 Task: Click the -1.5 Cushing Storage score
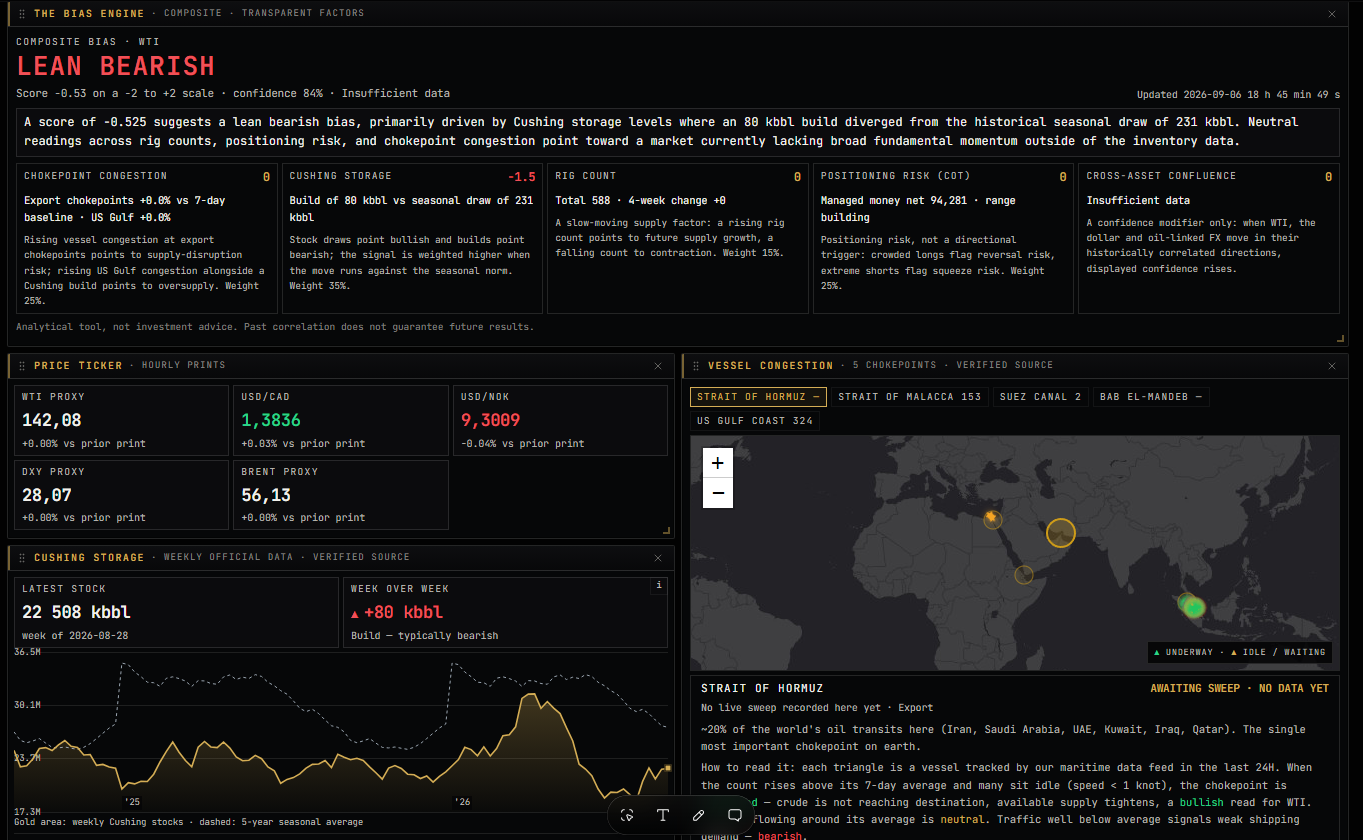tap(522, 177)
